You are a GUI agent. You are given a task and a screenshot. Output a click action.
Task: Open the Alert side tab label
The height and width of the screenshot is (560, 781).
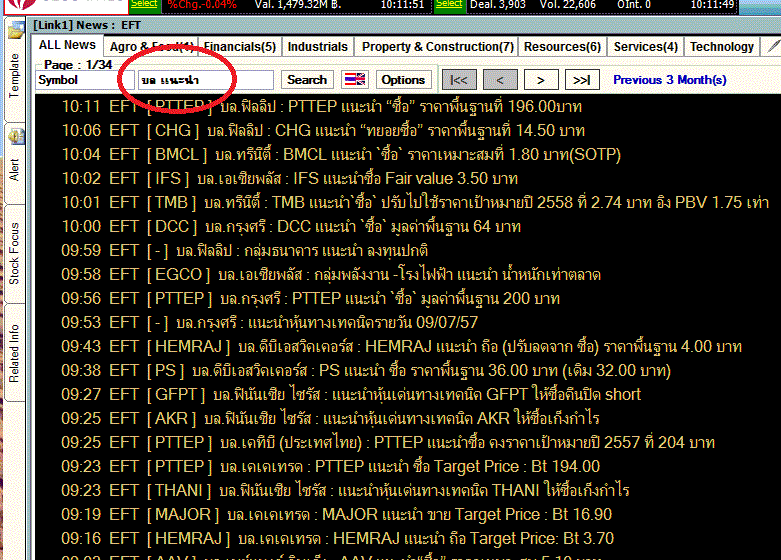tap(14, 170)
